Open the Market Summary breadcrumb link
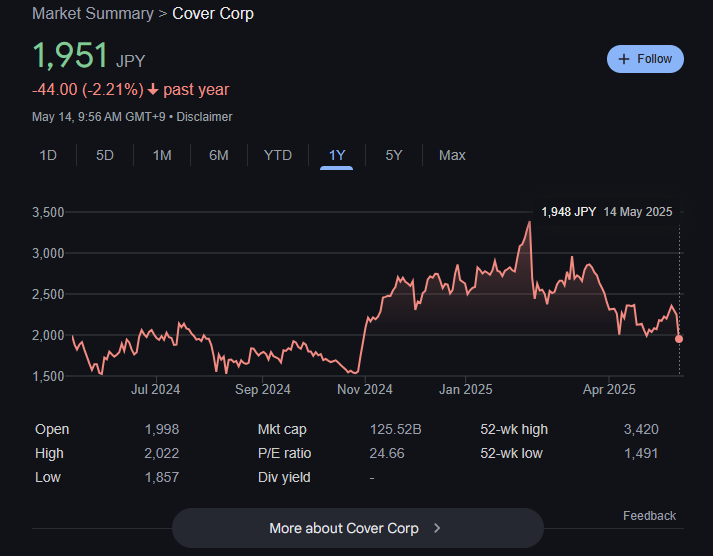 tap(93, 14)
